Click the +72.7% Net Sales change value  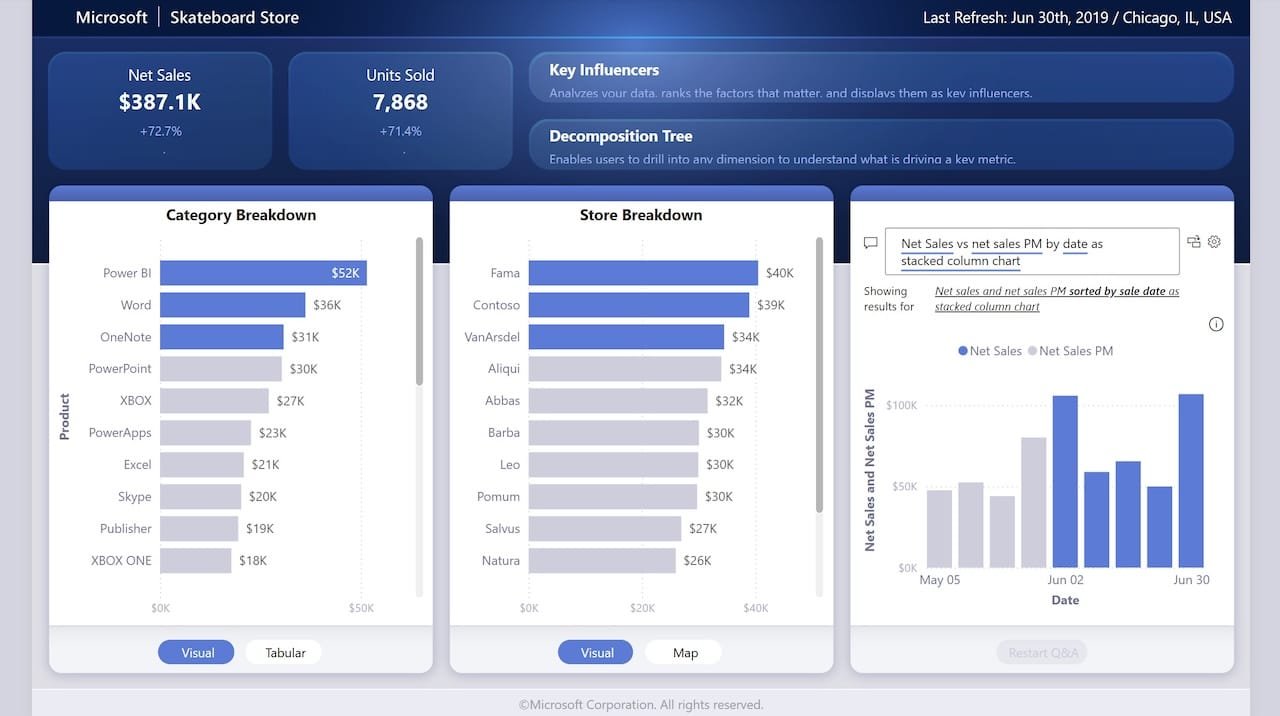[160, 131]
